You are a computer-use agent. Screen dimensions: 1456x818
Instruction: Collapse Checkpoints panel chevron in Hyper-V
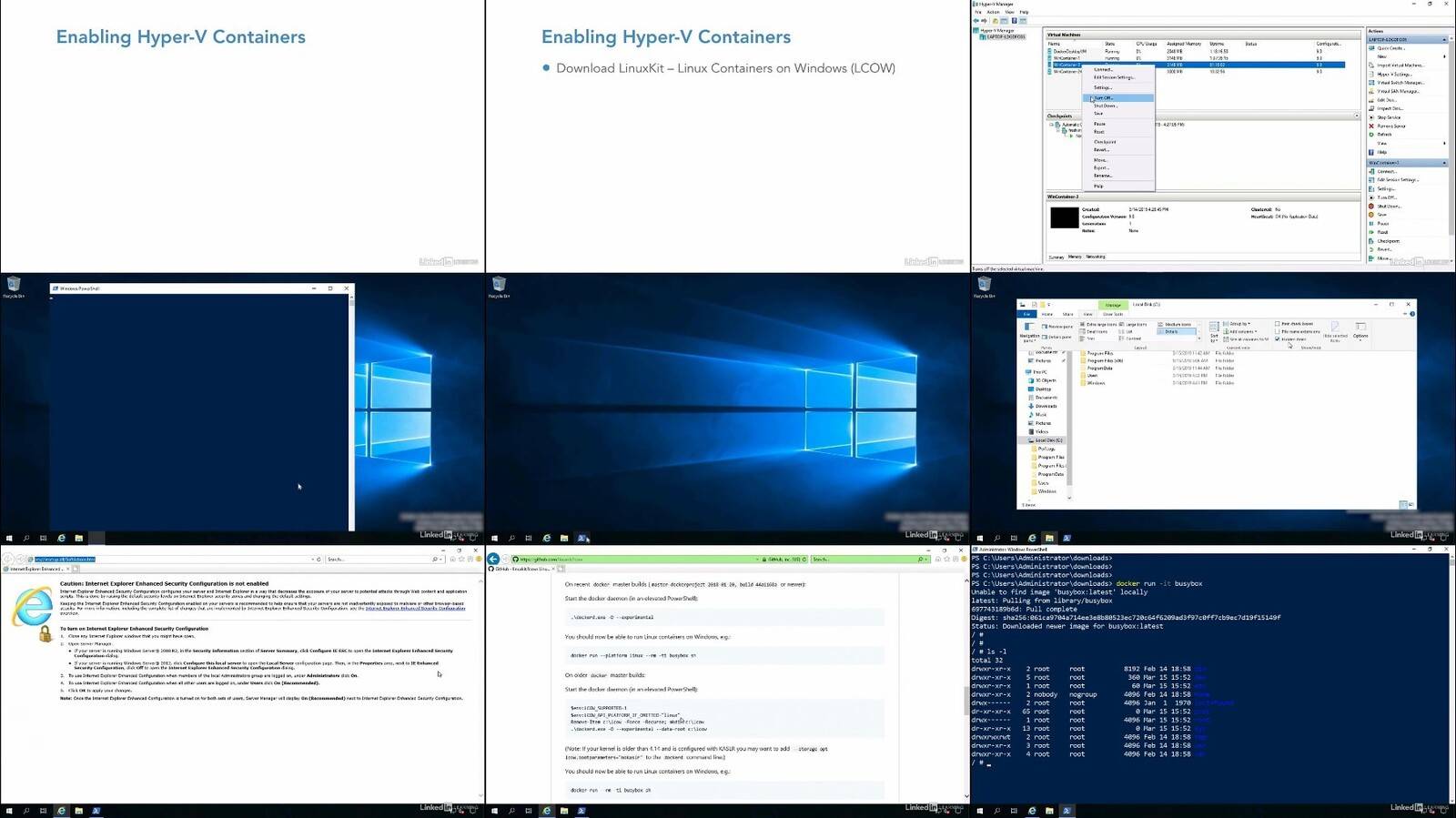[1357, 116]
